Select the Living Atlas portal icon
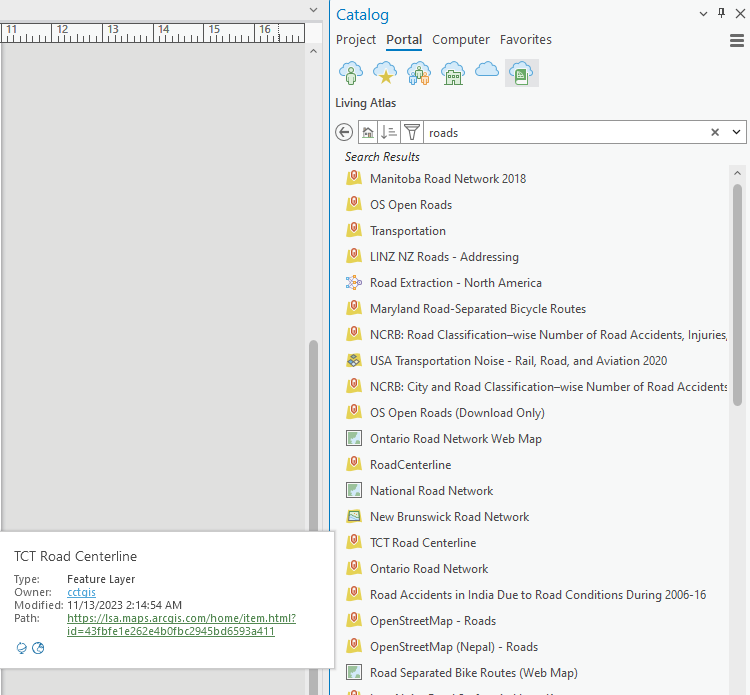This screenshot has width=750, height=695. 521,73
